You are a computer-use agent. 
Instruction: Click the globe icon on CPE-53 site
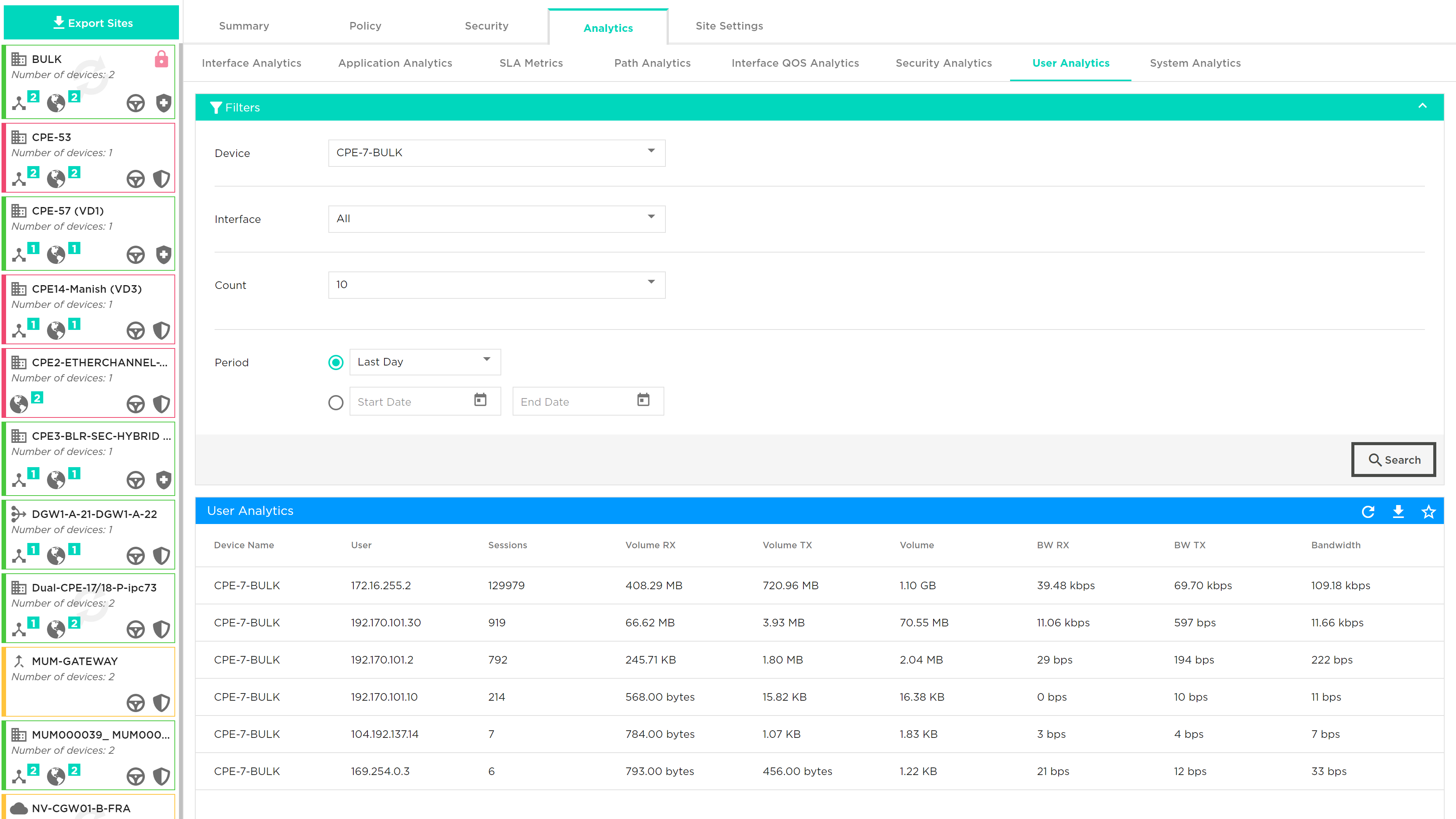coord(56,179)
